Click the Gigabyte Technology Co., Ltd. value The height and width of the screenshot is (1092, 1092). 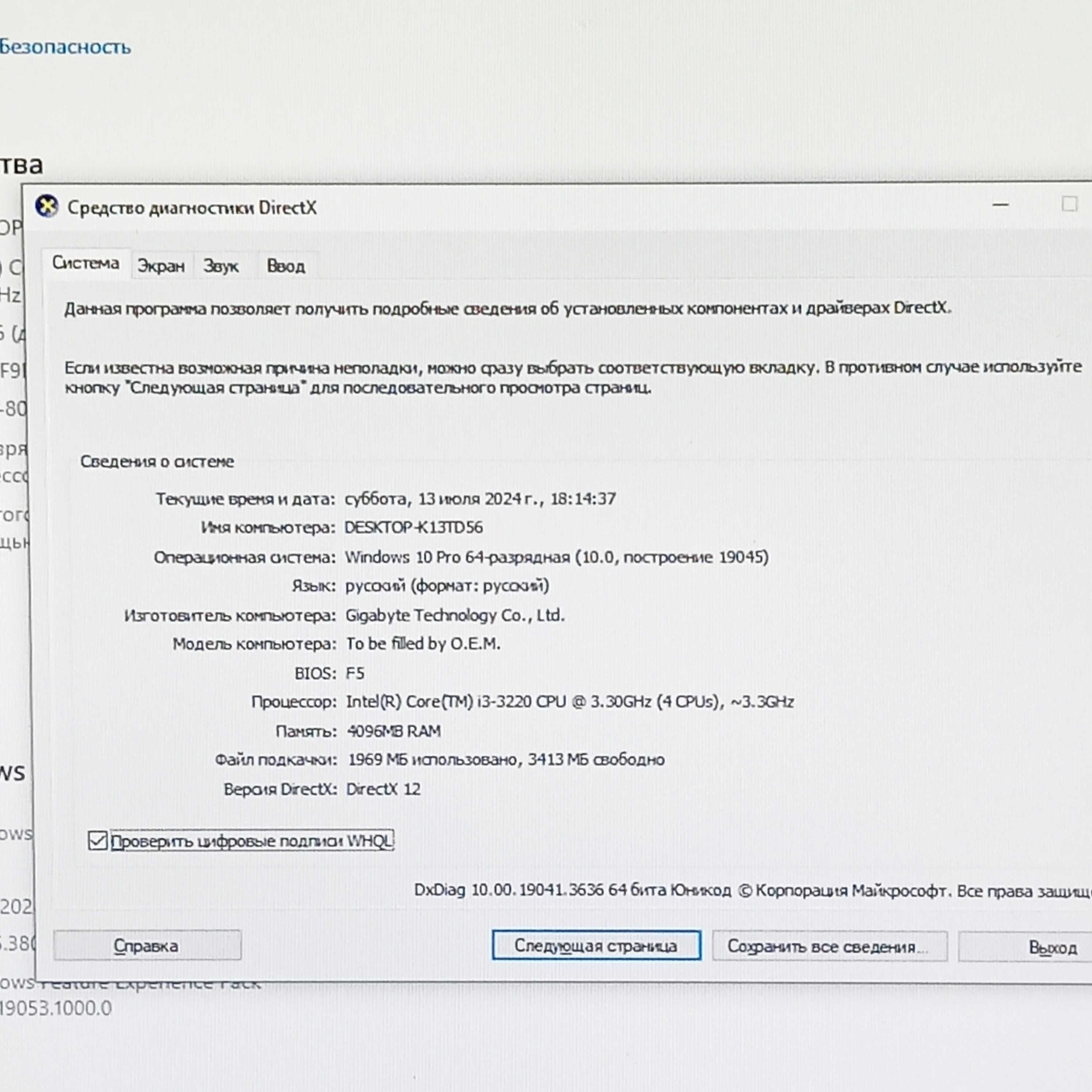[455, 615]
